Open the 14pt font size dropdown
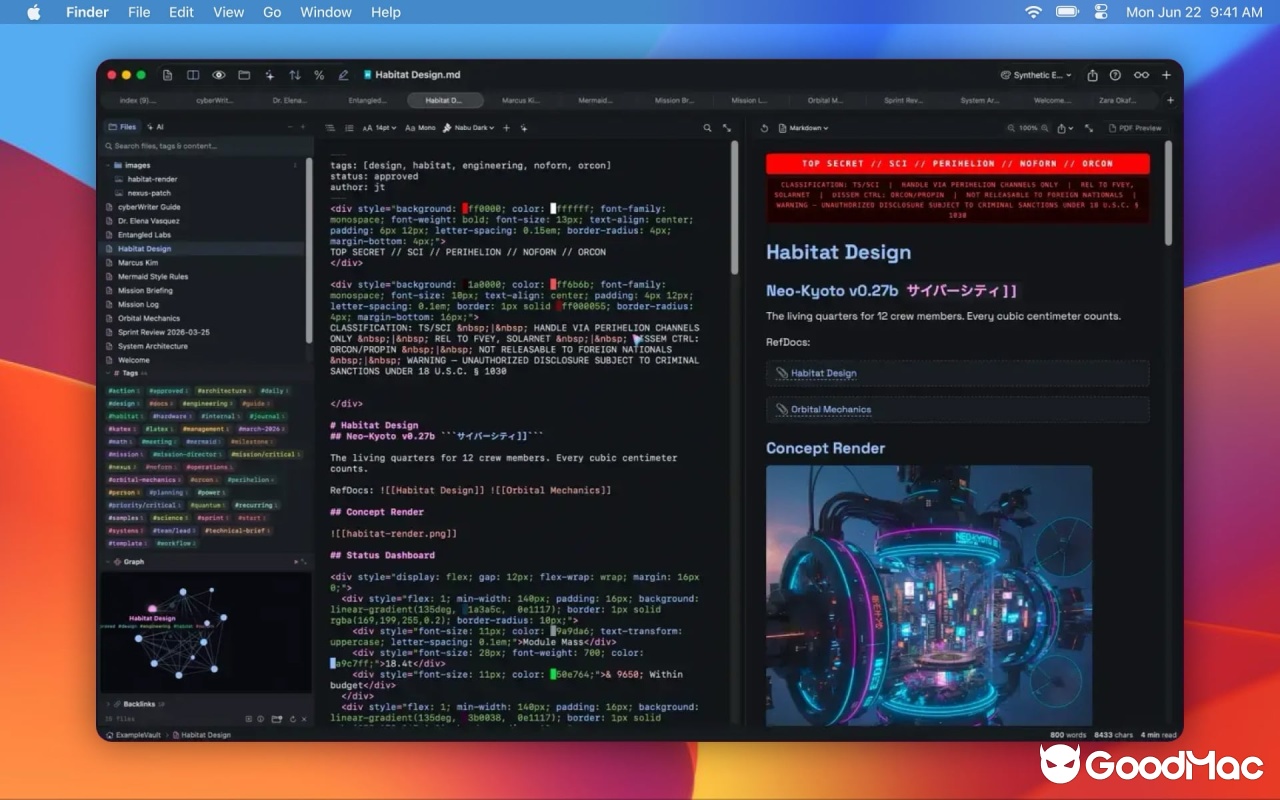 [x=379, y=128]
